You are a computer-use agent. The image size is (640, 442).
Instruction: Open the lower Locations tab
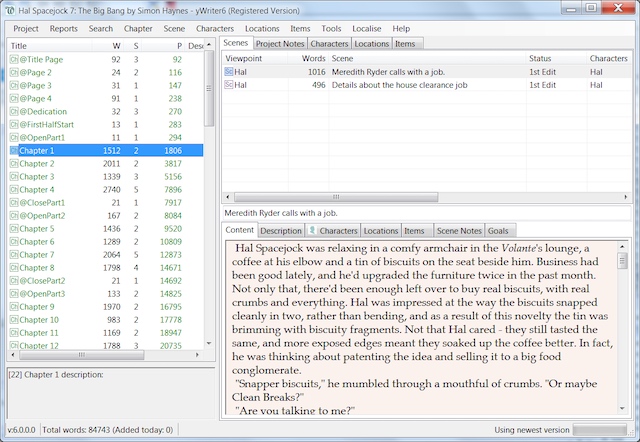[380, 231]
